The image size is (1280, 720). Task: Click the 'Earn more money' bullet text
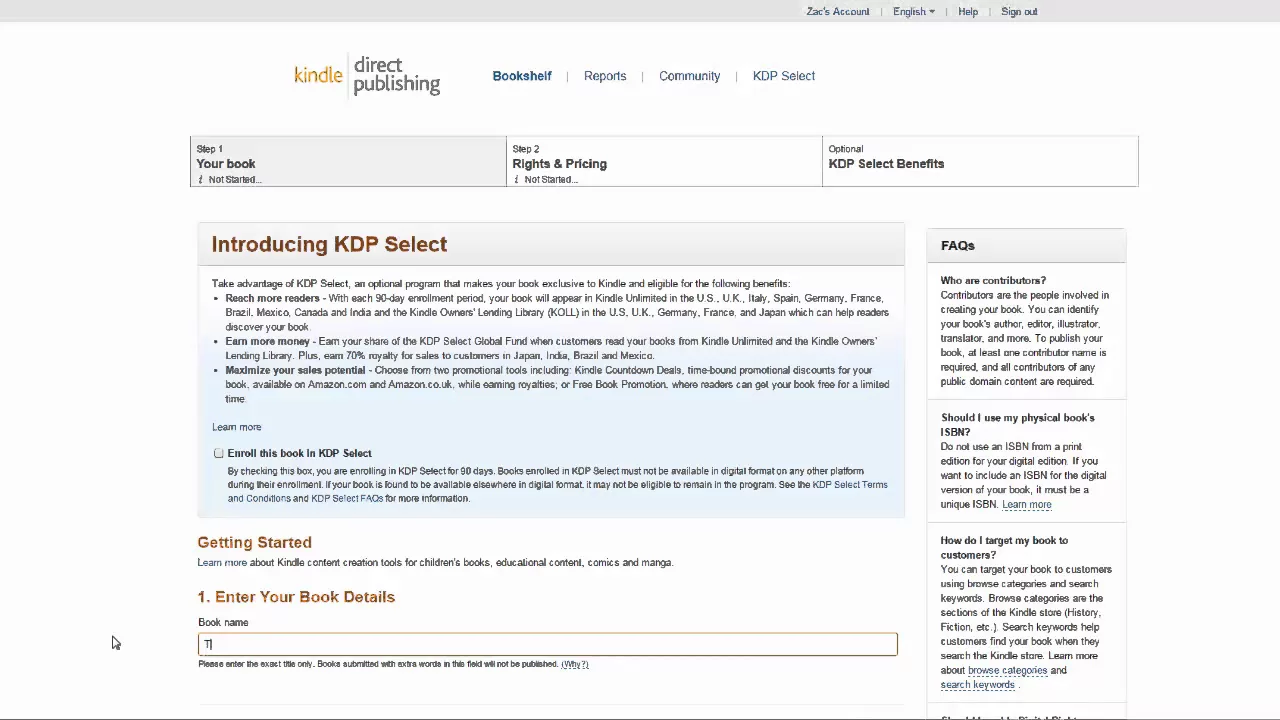pyautogui.click(x=267, y=342)
